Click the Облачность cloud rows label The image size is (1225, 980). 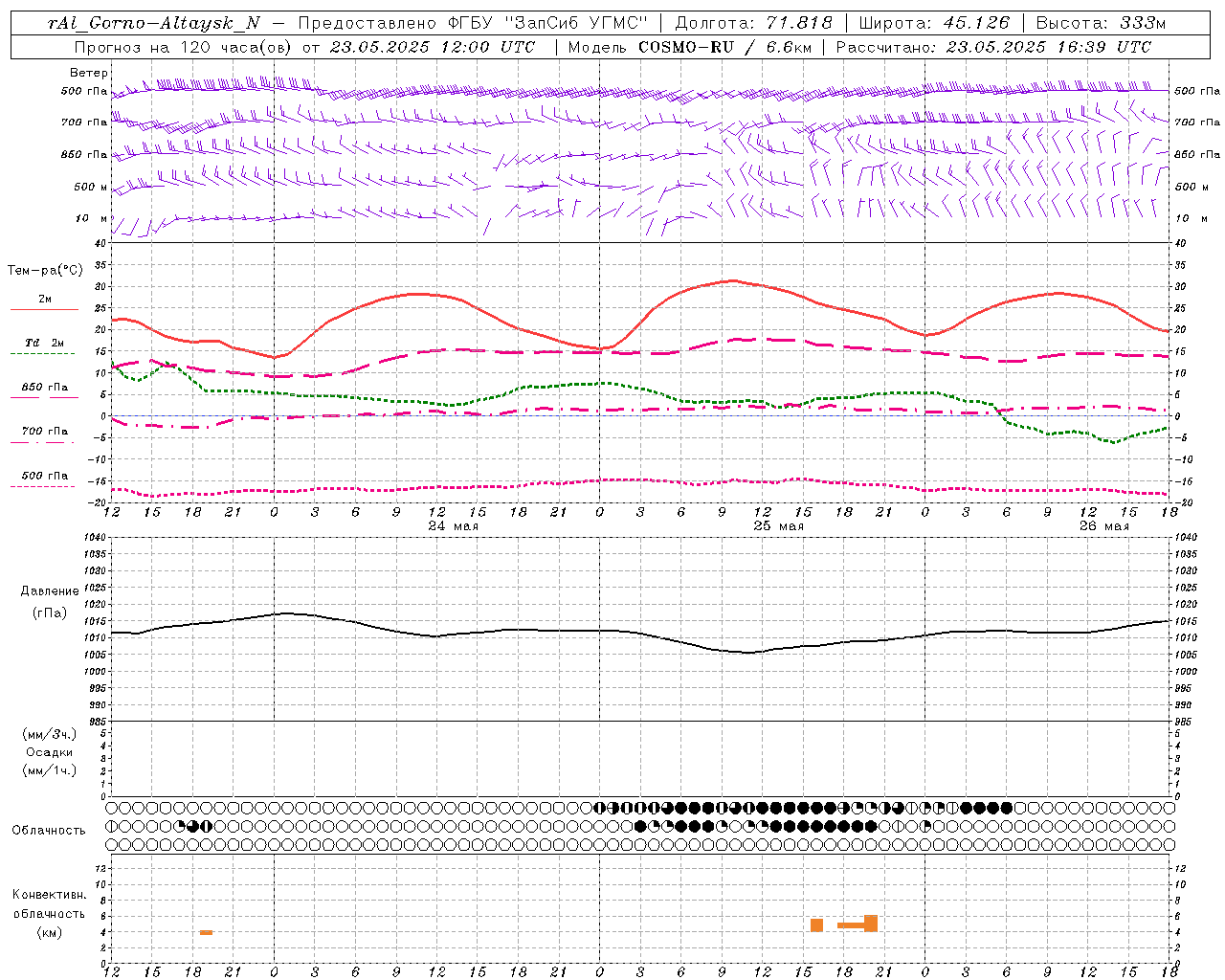click(49, 831)
